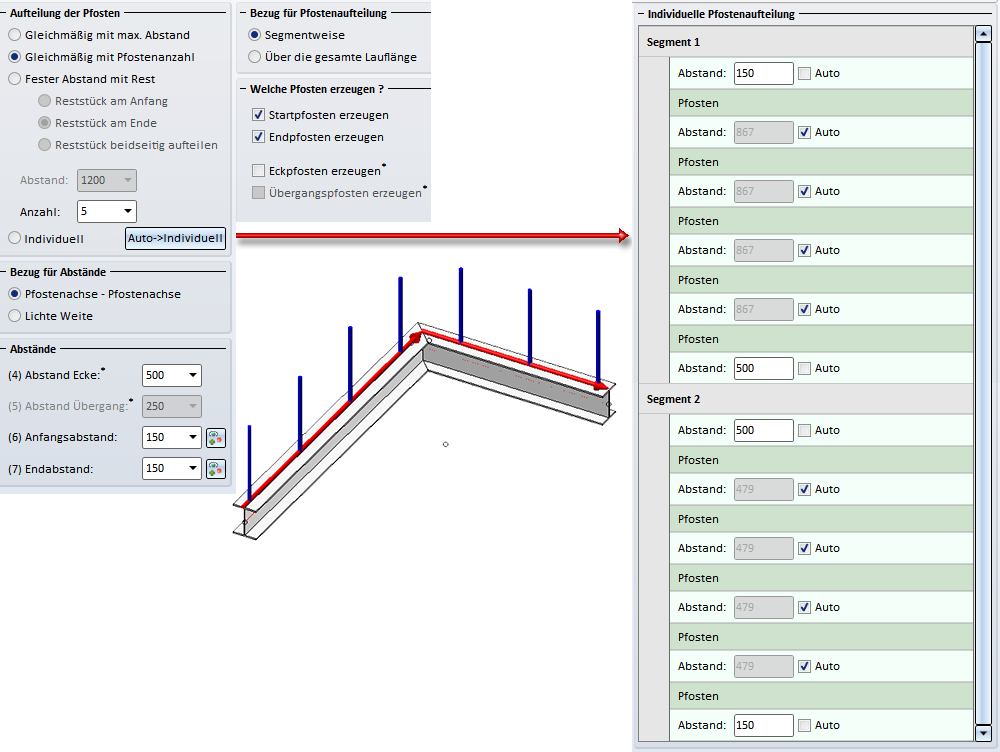Select Lichte Weite radio option
This screenshot has width=1000, height=752.
pos(14,316)
